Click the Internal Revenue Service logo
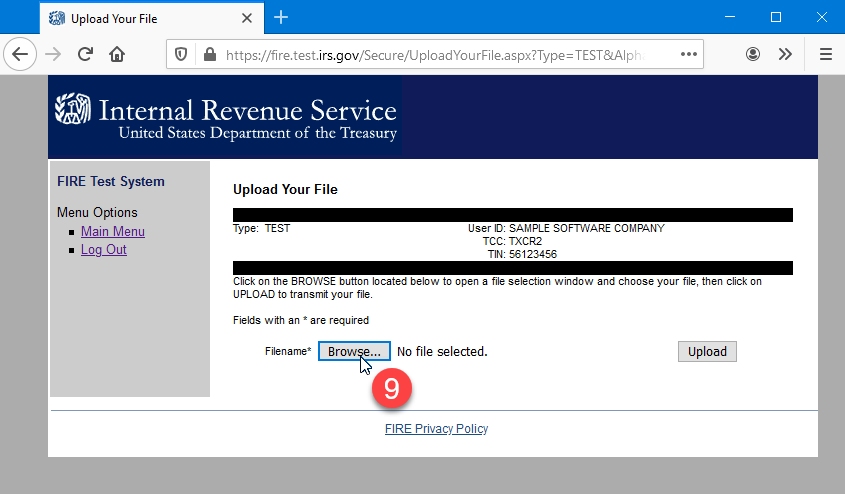This screenshot has height=494, width=845. pyautogui.click(x=226, y=117)
